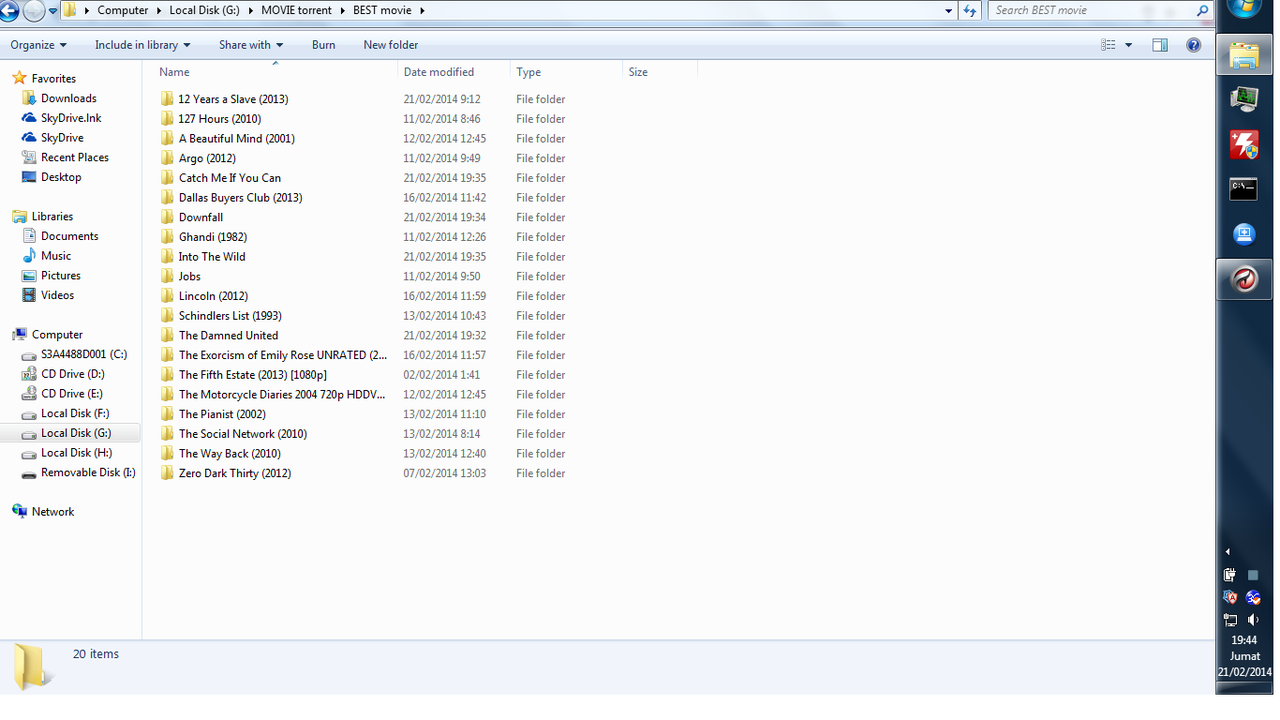Click the search magnifier icon
The width and height of the screenshot is (1280, 720).
tap(1203, 10)
